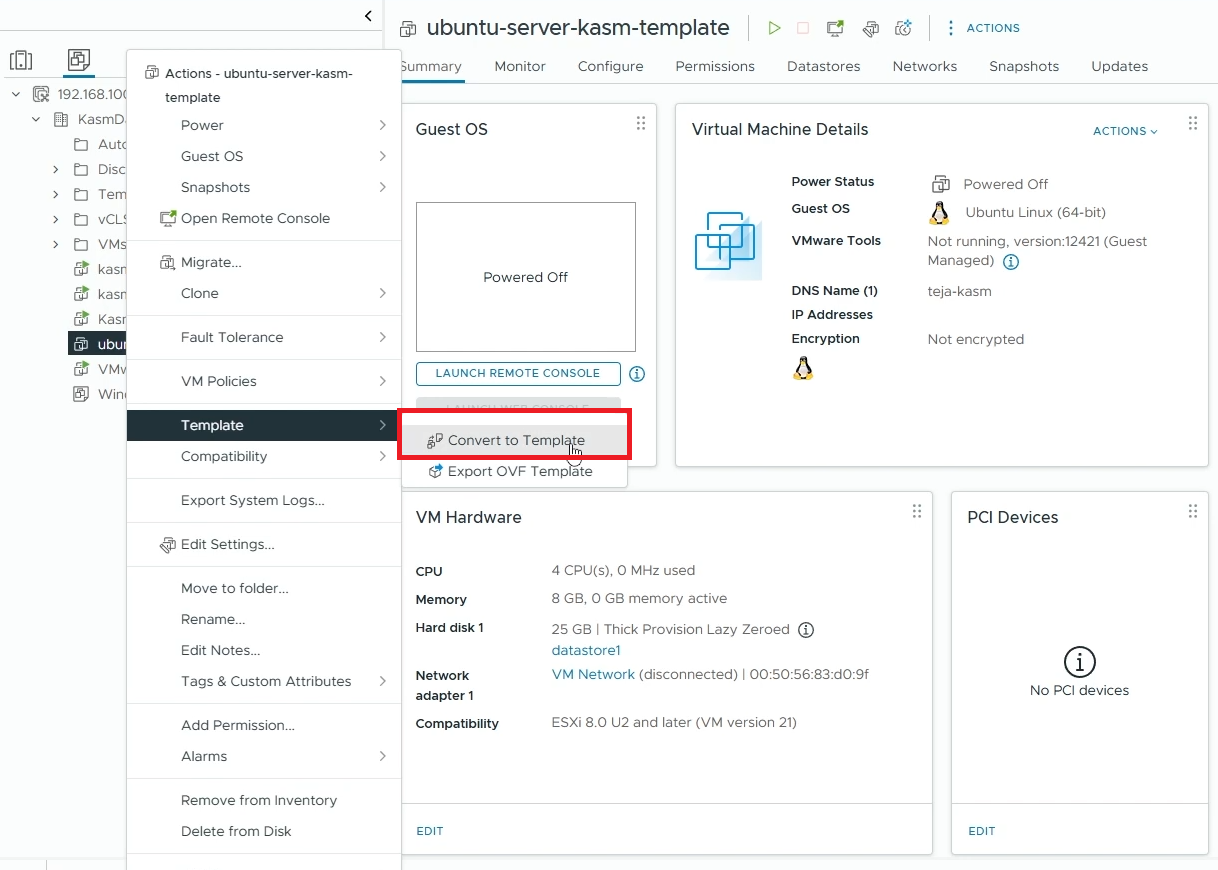Collapse the inventory panel with the chevron
Image resolution: width=1218 pixels, height=870 pixels.
pos(367,16)
